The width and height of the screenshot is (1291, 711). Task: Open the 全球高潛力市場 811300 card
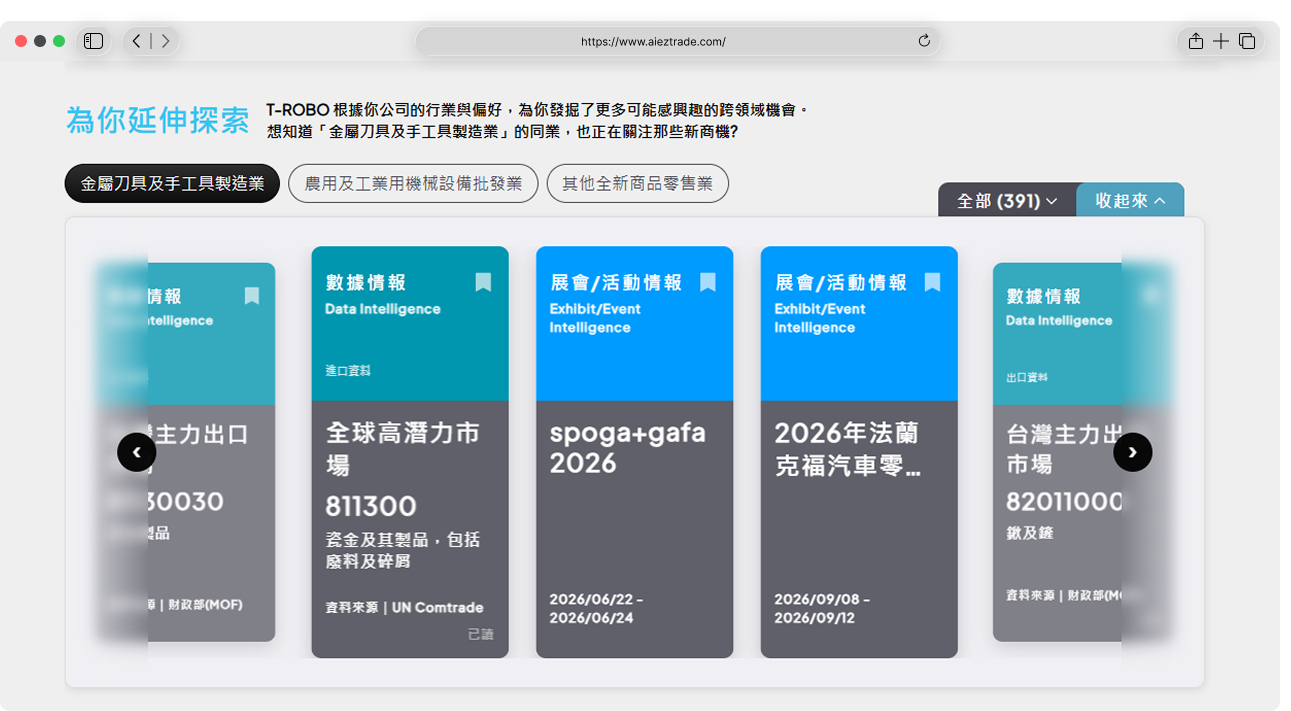410,452
